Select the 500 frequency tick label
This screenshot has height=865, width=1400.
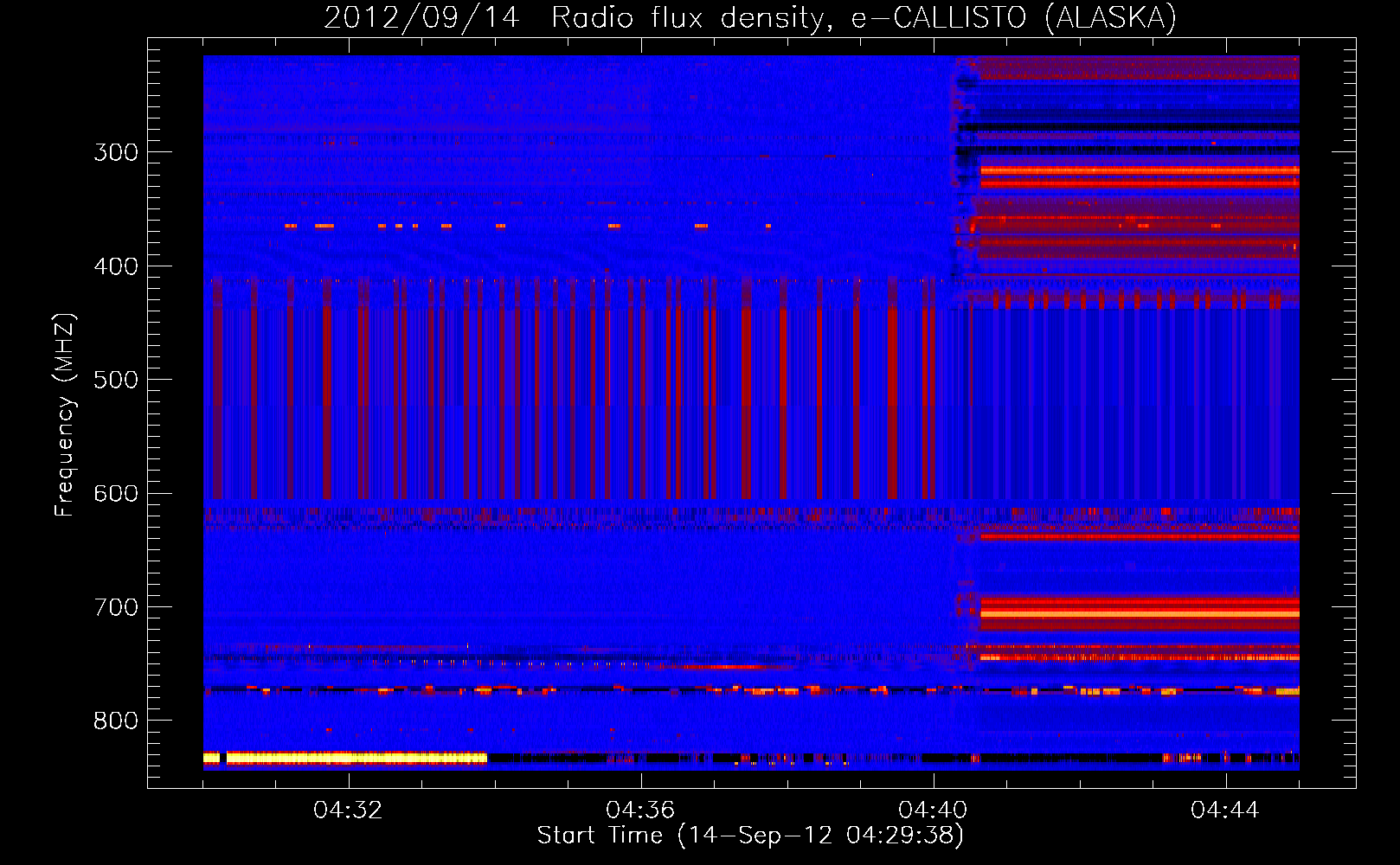pyautogui.click(x=116, y=380)
